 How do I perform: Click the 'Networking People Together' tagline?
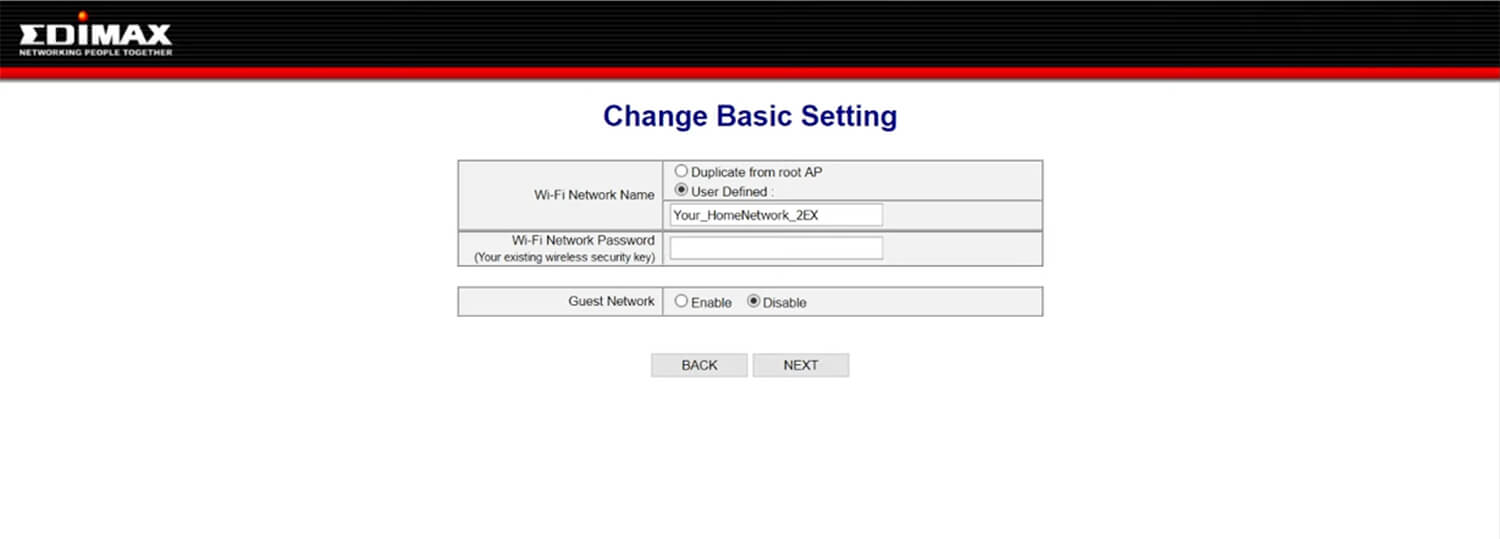tap(95, 53)
